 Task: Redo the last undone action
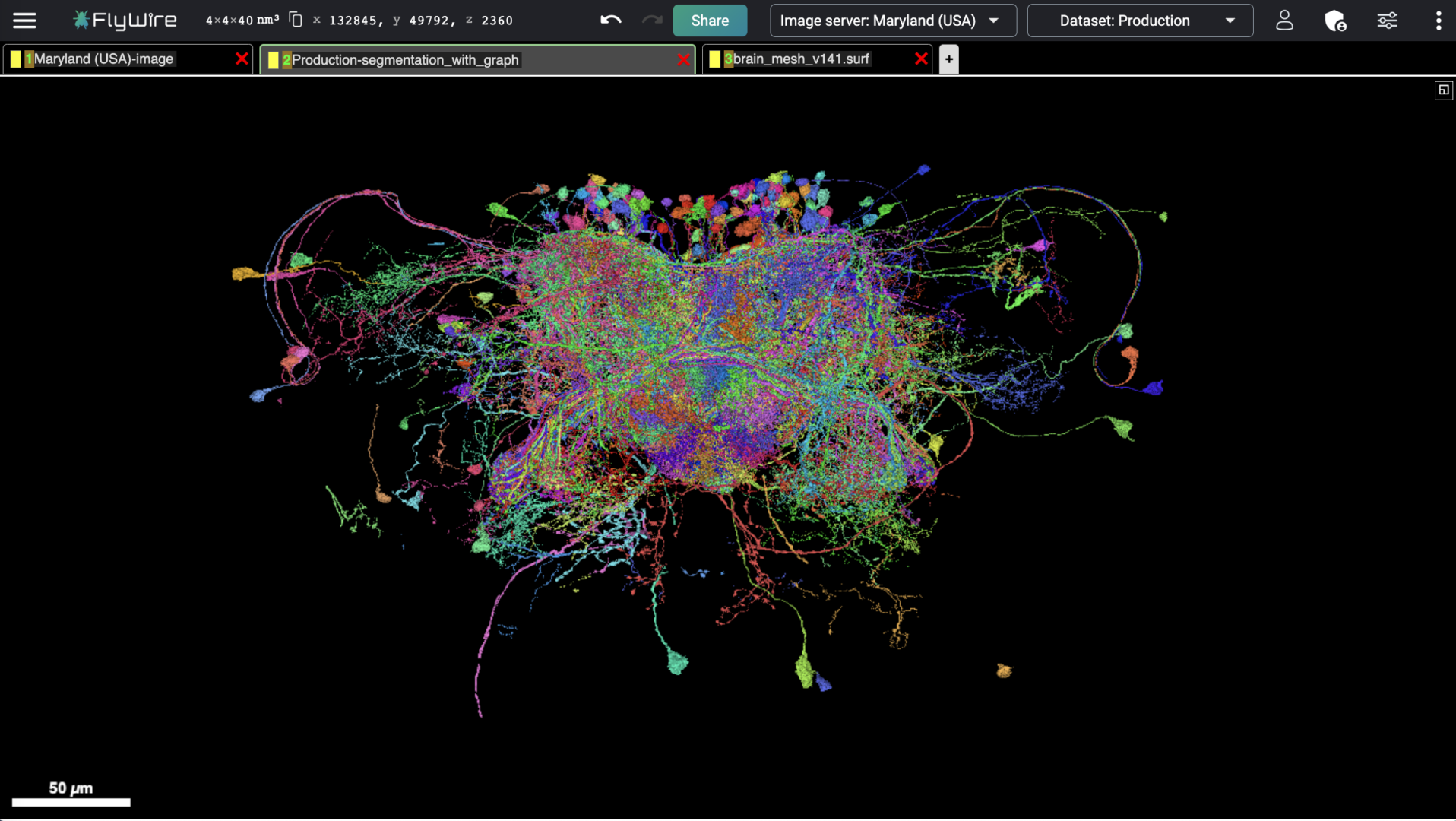click(x=651, y=21)
